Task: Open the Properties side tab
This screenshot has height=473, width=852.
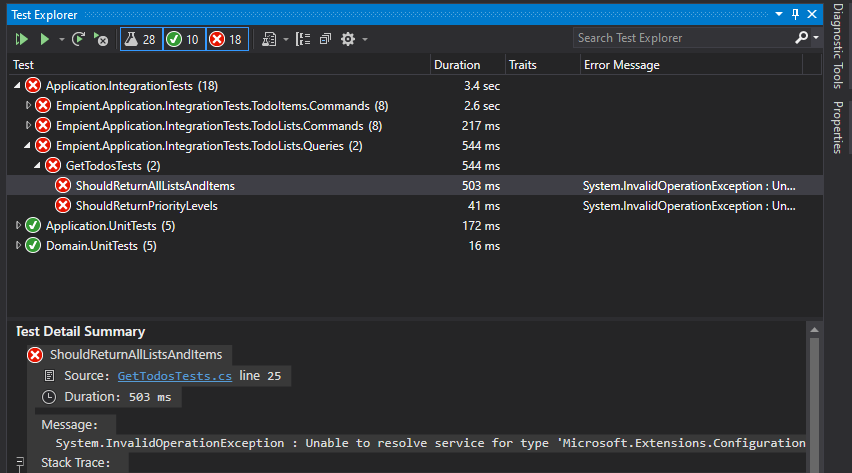Action: tap(838, 128)
